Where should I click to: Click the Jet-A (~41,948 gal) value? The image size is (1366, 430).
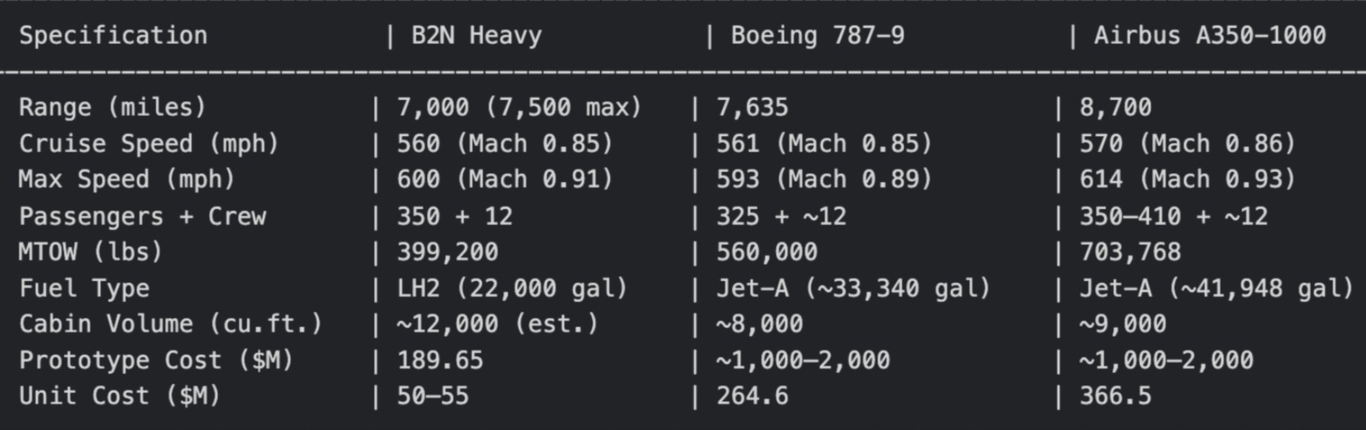coord(1217,288)
